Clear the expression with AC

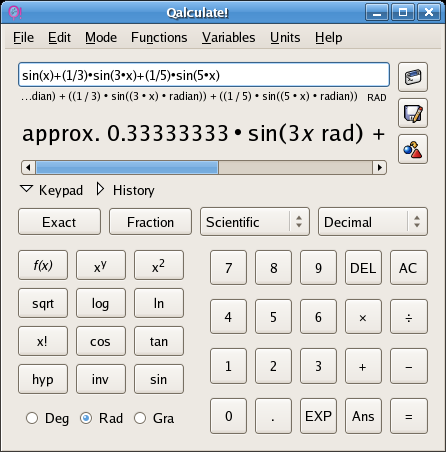pos(409,268)
